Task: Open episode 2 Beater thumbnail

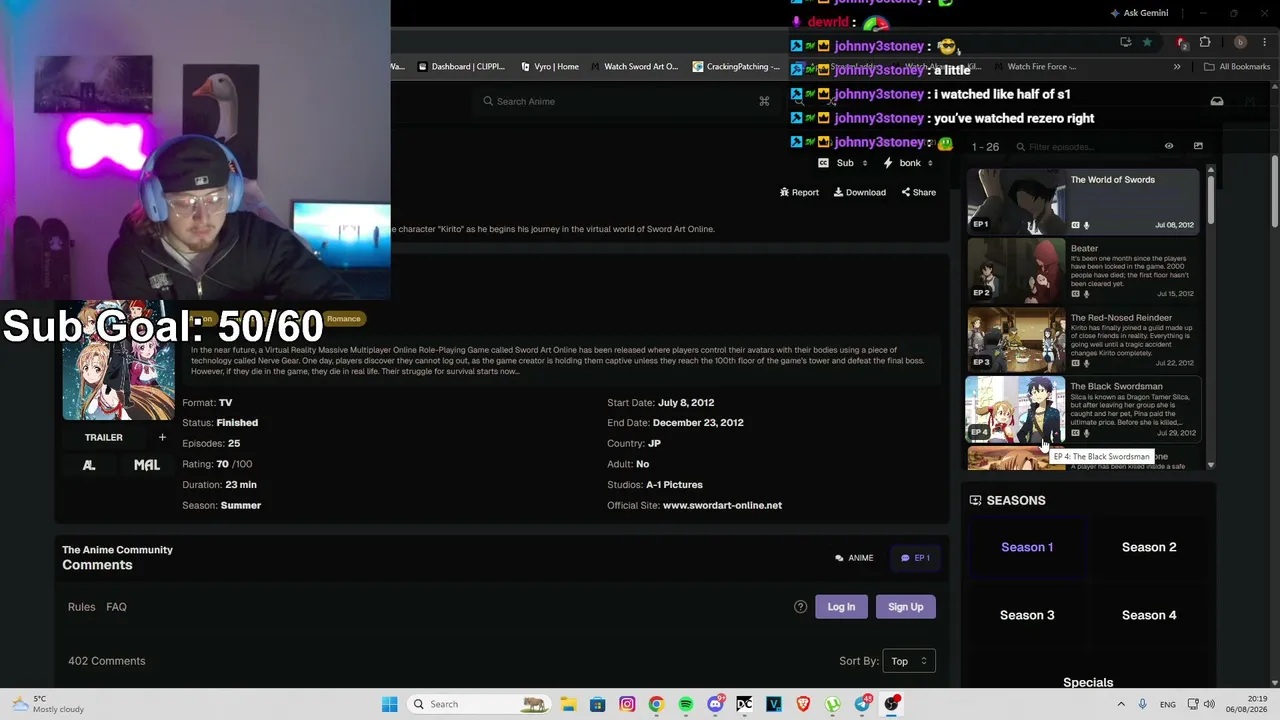Action: 1016,270
